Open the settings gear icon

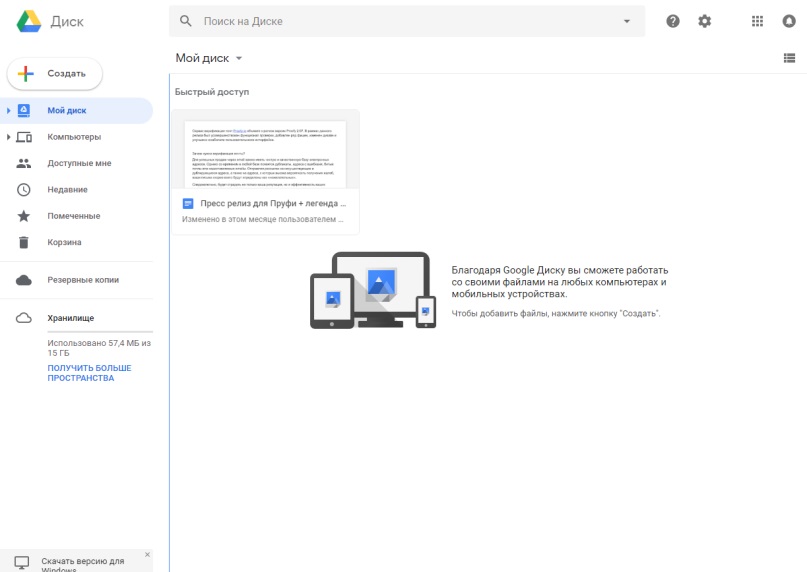click(x=705, y=21)
